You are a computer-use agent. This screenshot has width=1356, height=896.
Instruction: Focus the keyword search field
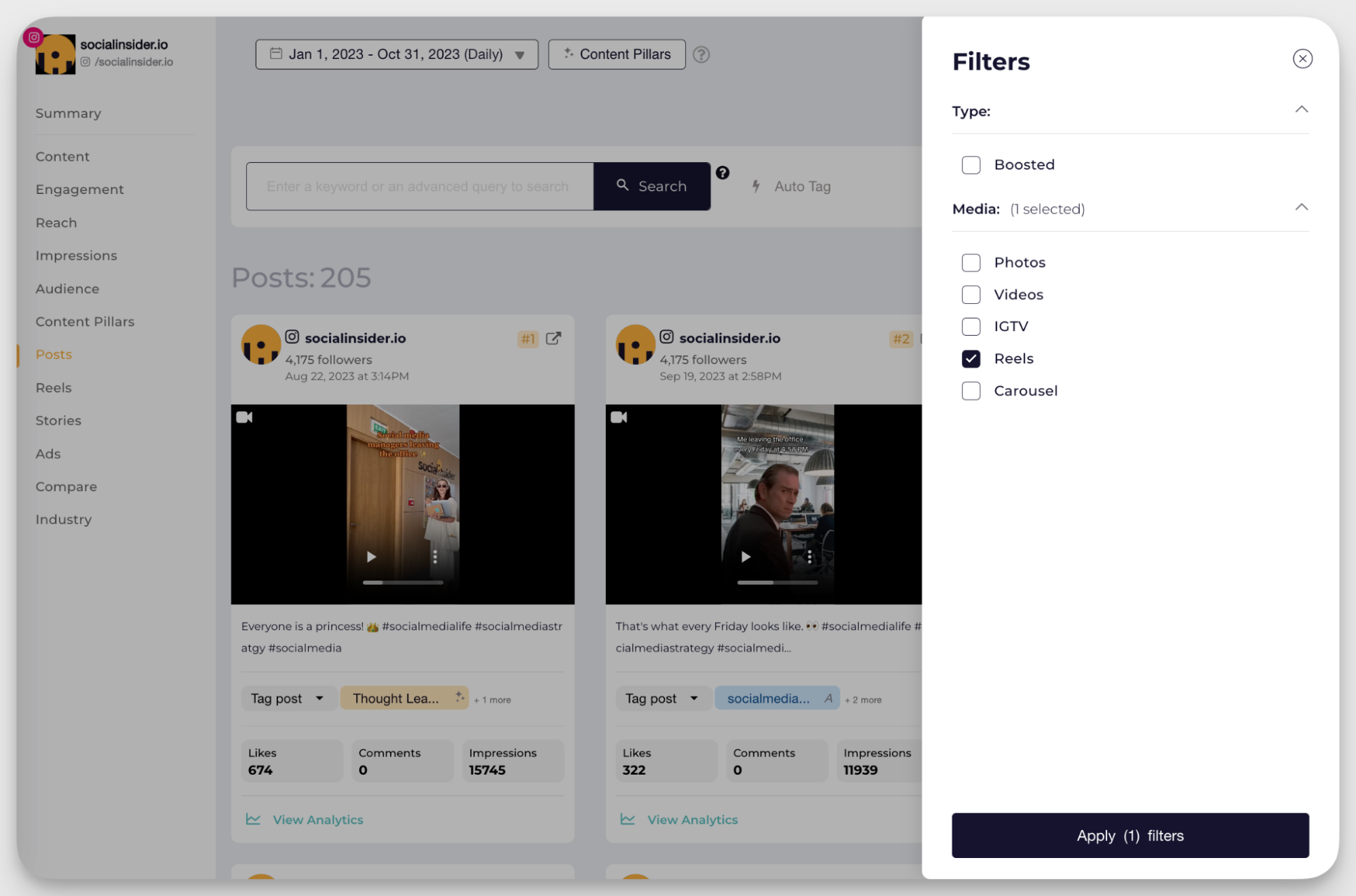[419, 186]
